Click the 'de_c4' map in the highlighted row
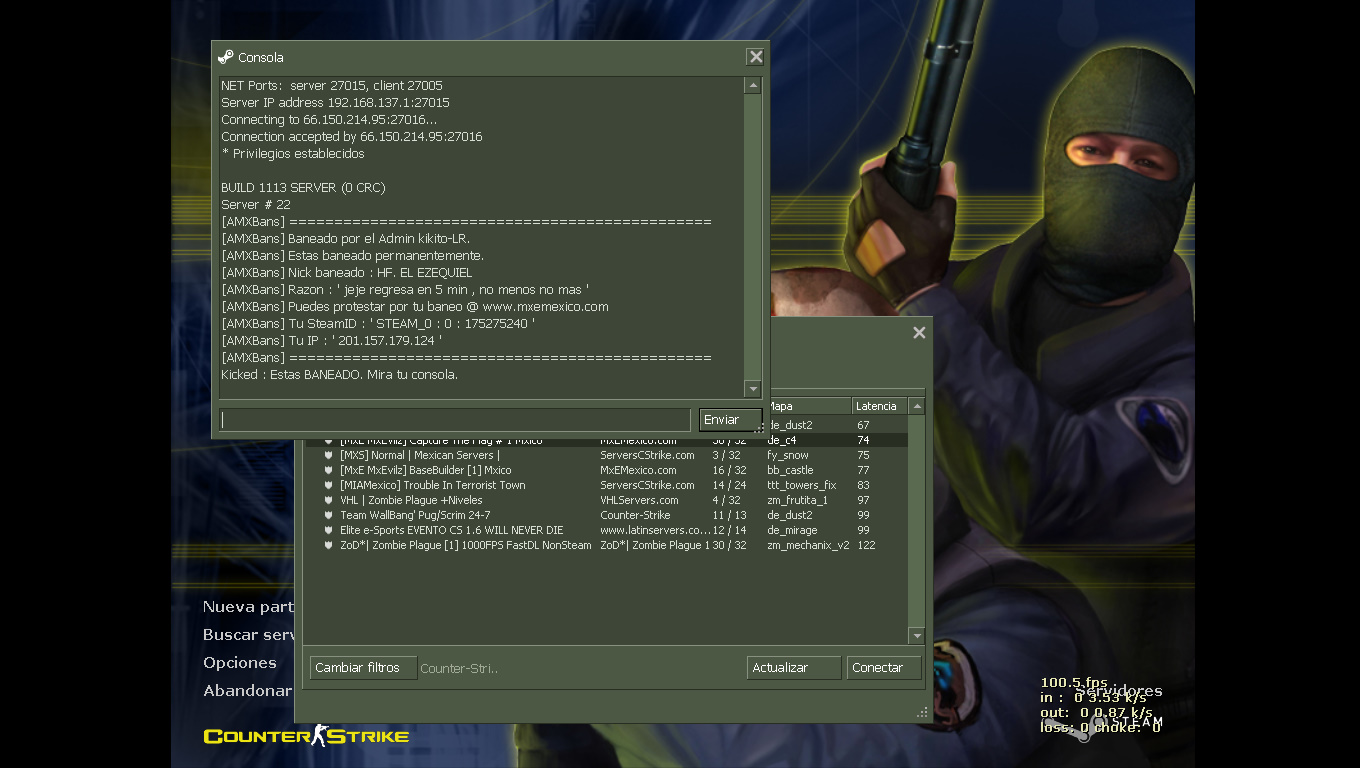This screenshot has height=768, width=1360. click(782, 440)
